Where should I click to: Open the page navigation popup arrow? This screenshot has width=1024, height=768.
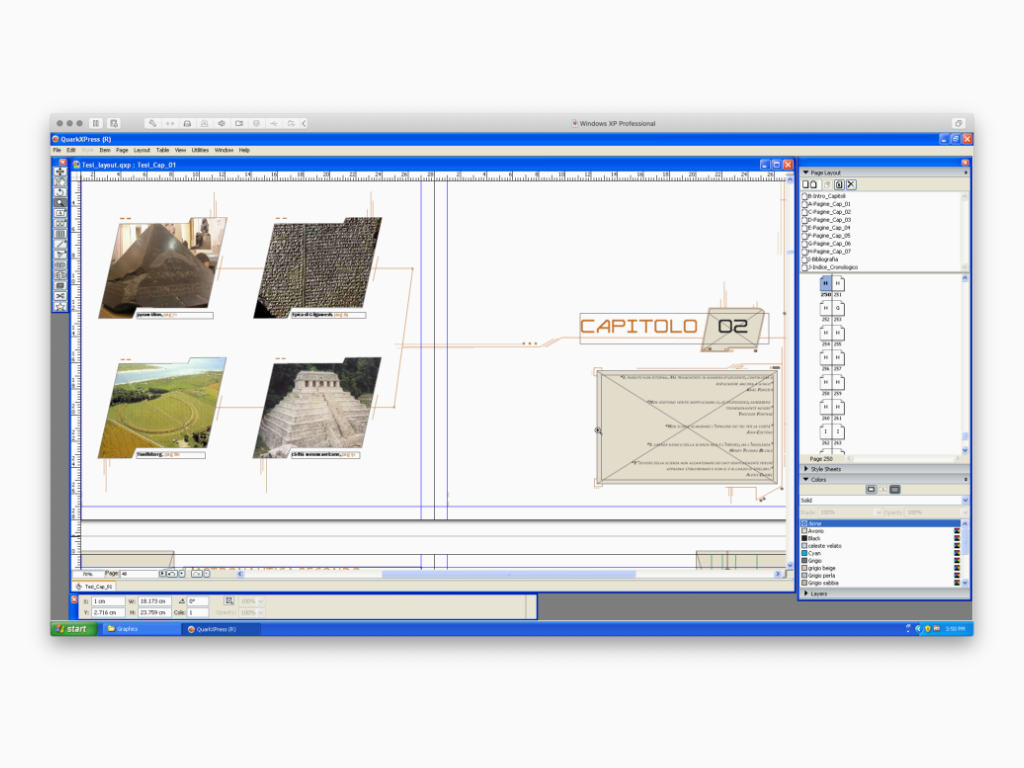(162, 574)
